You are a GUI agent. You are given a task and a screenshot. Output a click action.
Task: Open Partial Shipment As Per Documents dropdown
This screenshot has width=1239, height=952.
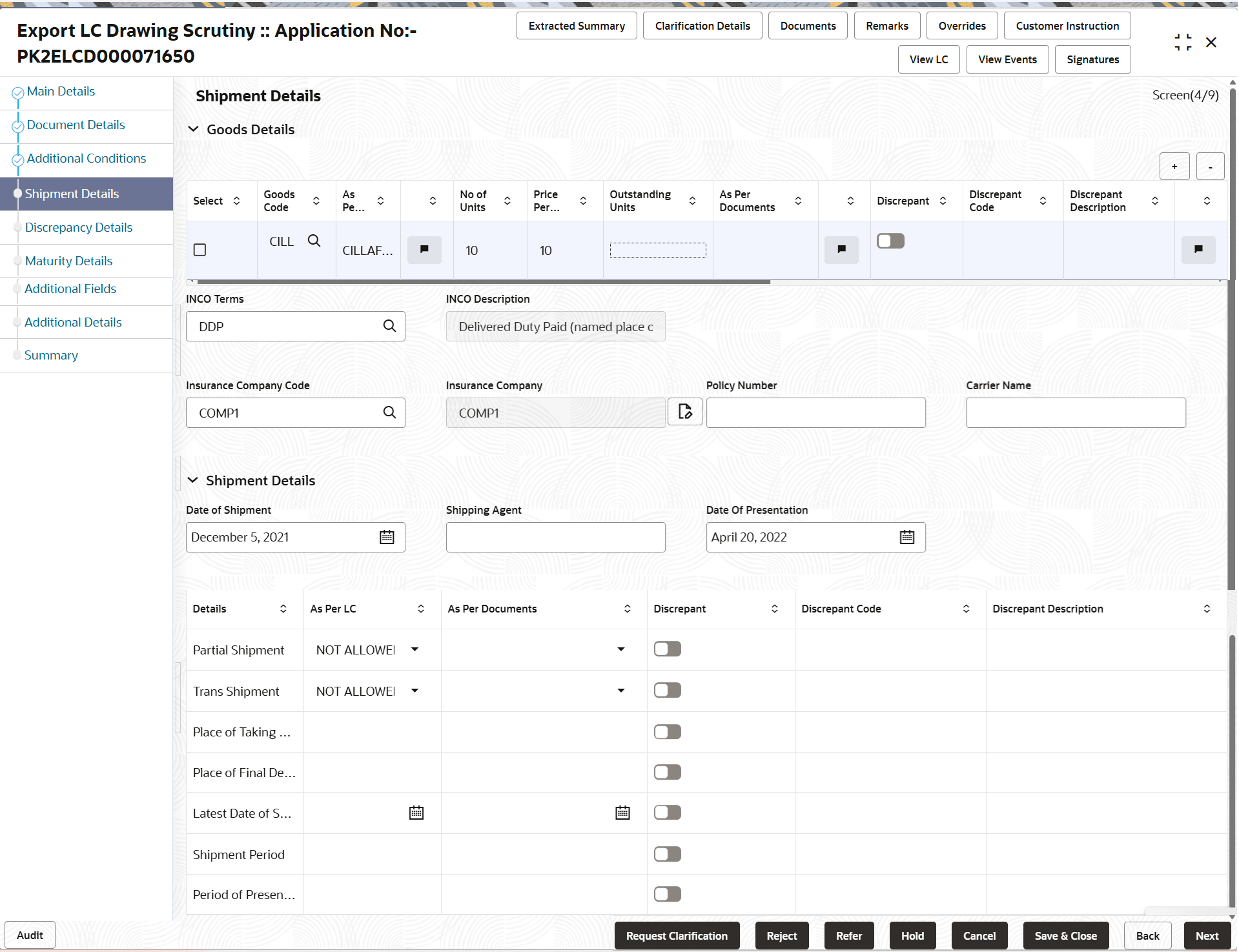(x=621, y=649)
